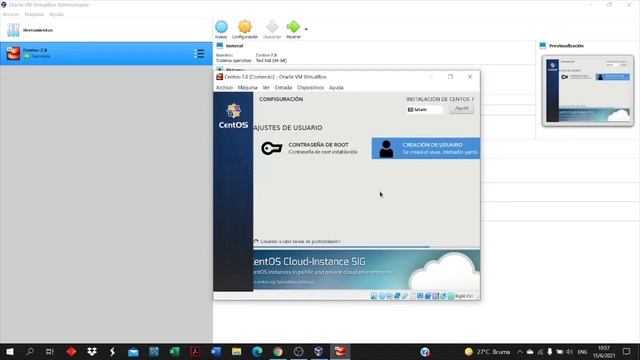Click the Nueva toolbar icon

[x=221, y=27]
